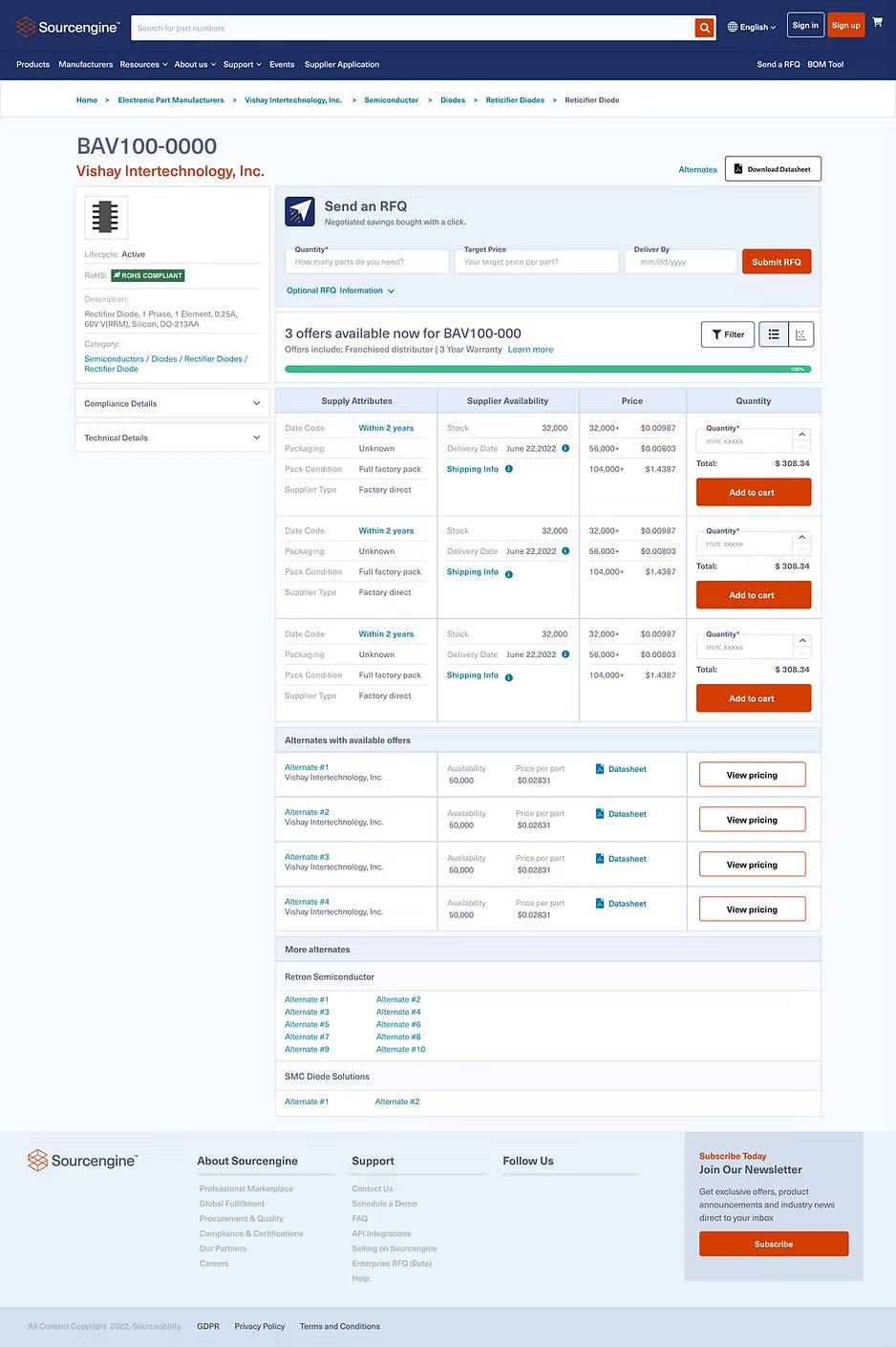Open SMC Diode Solutions Alternate #2 link
This screenshot has height=1347, width=896.
(x=397, y=1102)
